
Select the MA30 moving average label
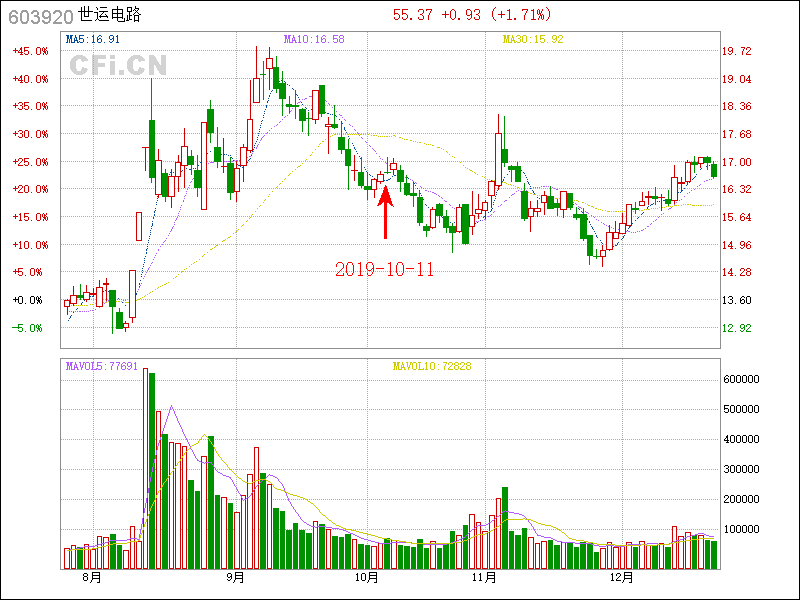click(532, 40)
